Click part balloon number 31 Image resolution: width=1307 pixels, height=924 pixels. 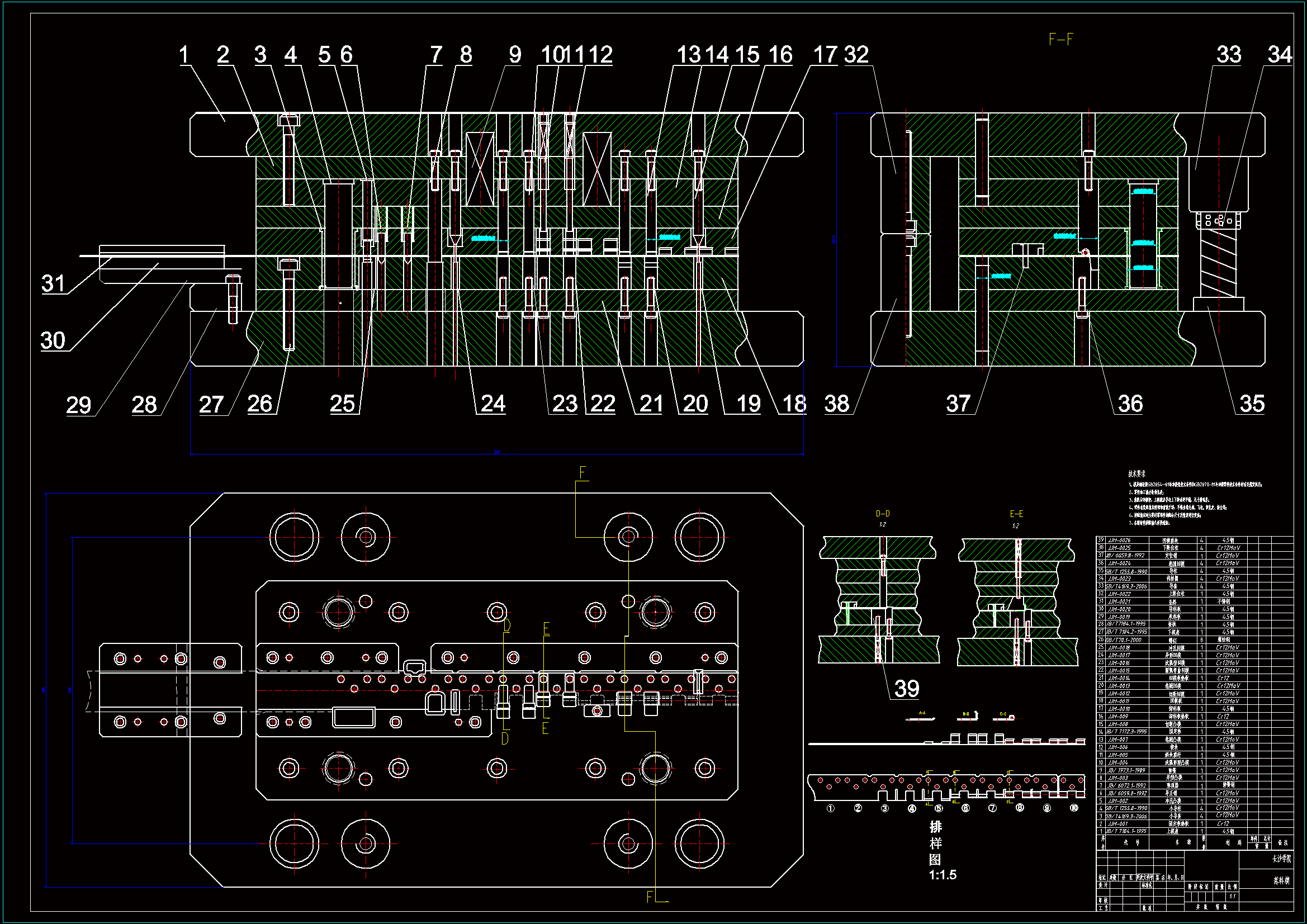point(54,283)
